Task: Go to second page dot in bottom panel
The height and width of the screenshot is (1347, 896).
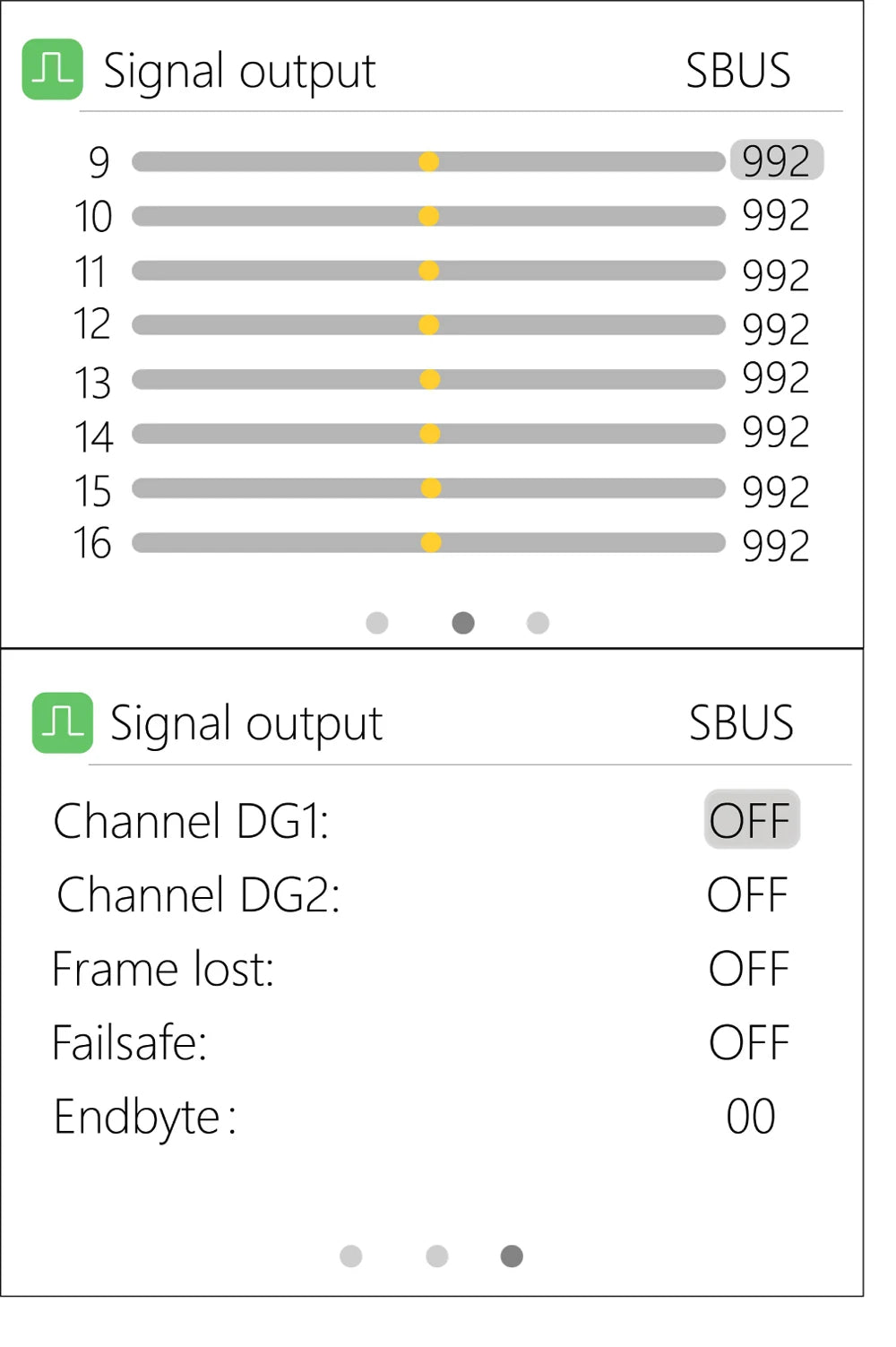Action: pyautogui.click(x=437, y=1256)
